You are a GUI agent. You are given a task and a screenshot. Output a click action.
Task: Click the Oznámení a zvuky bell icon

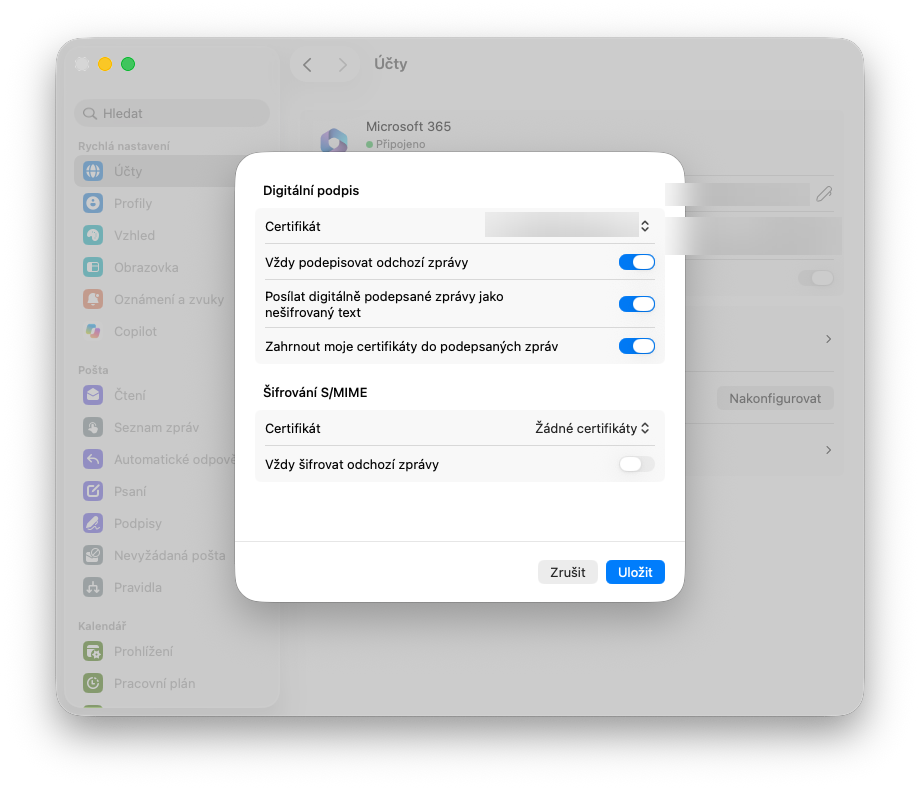pyautogui.click(x=93, y=299)
